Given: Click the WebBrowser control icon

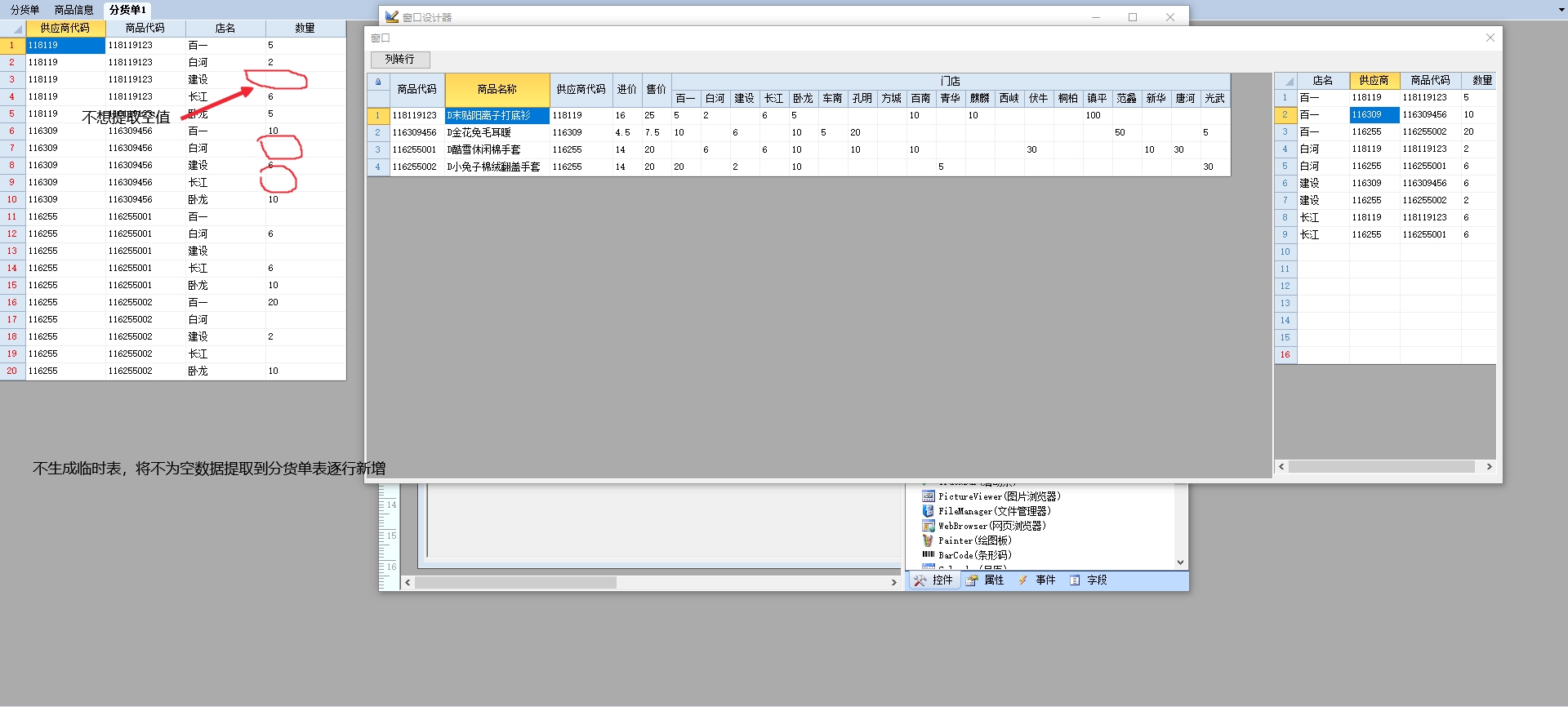Looking at the screenshot, I should pos(928,526).
